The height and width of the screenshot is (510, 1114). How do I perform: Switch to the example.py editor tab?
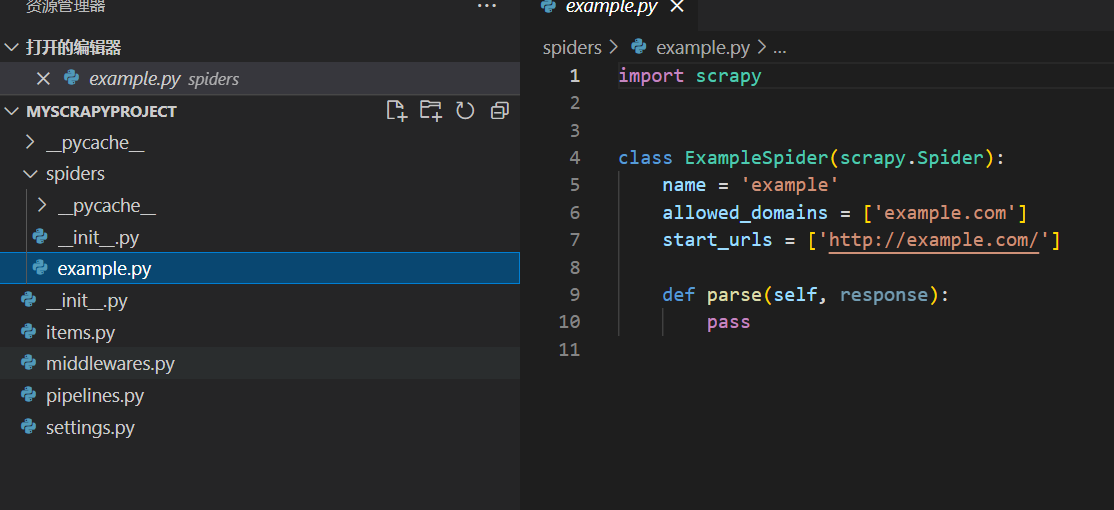[612, 7]
